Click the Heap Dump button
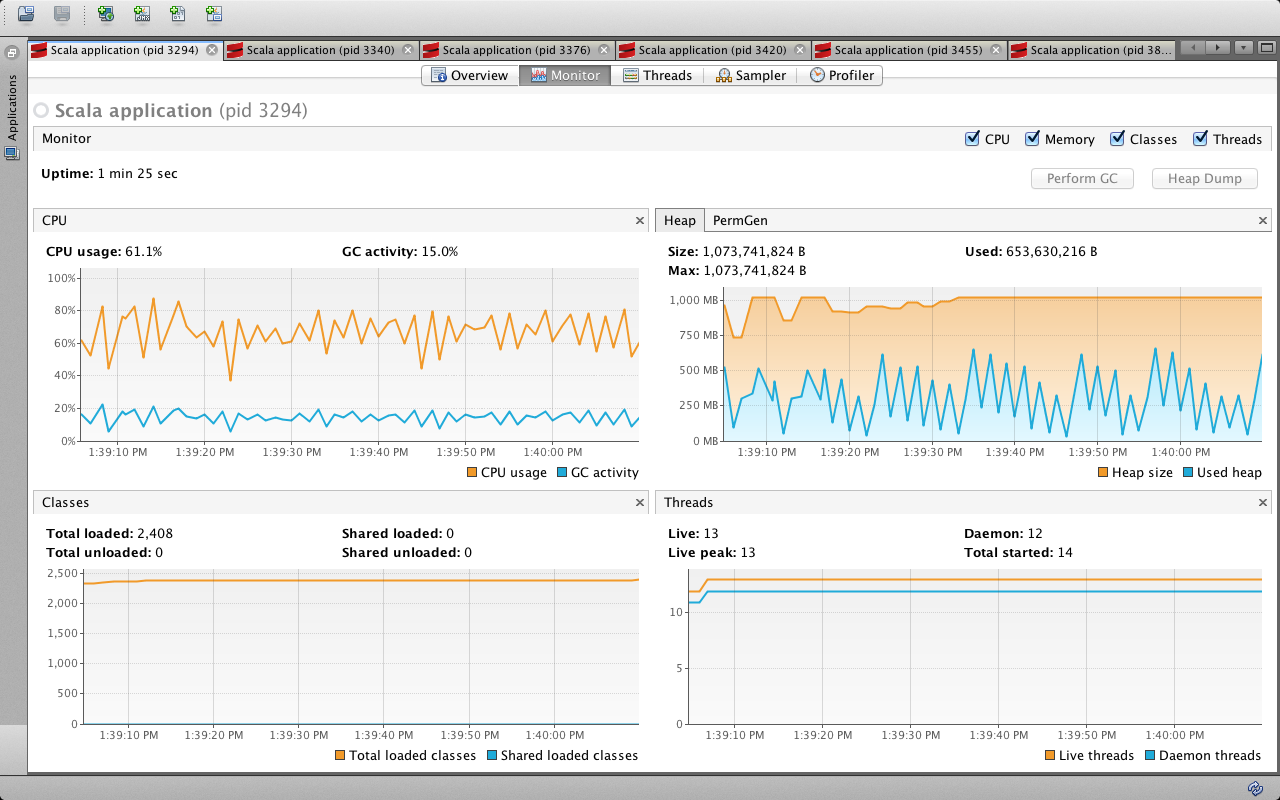The height and width of the screenshot is (800, 1280). (x=1204, y=179)
